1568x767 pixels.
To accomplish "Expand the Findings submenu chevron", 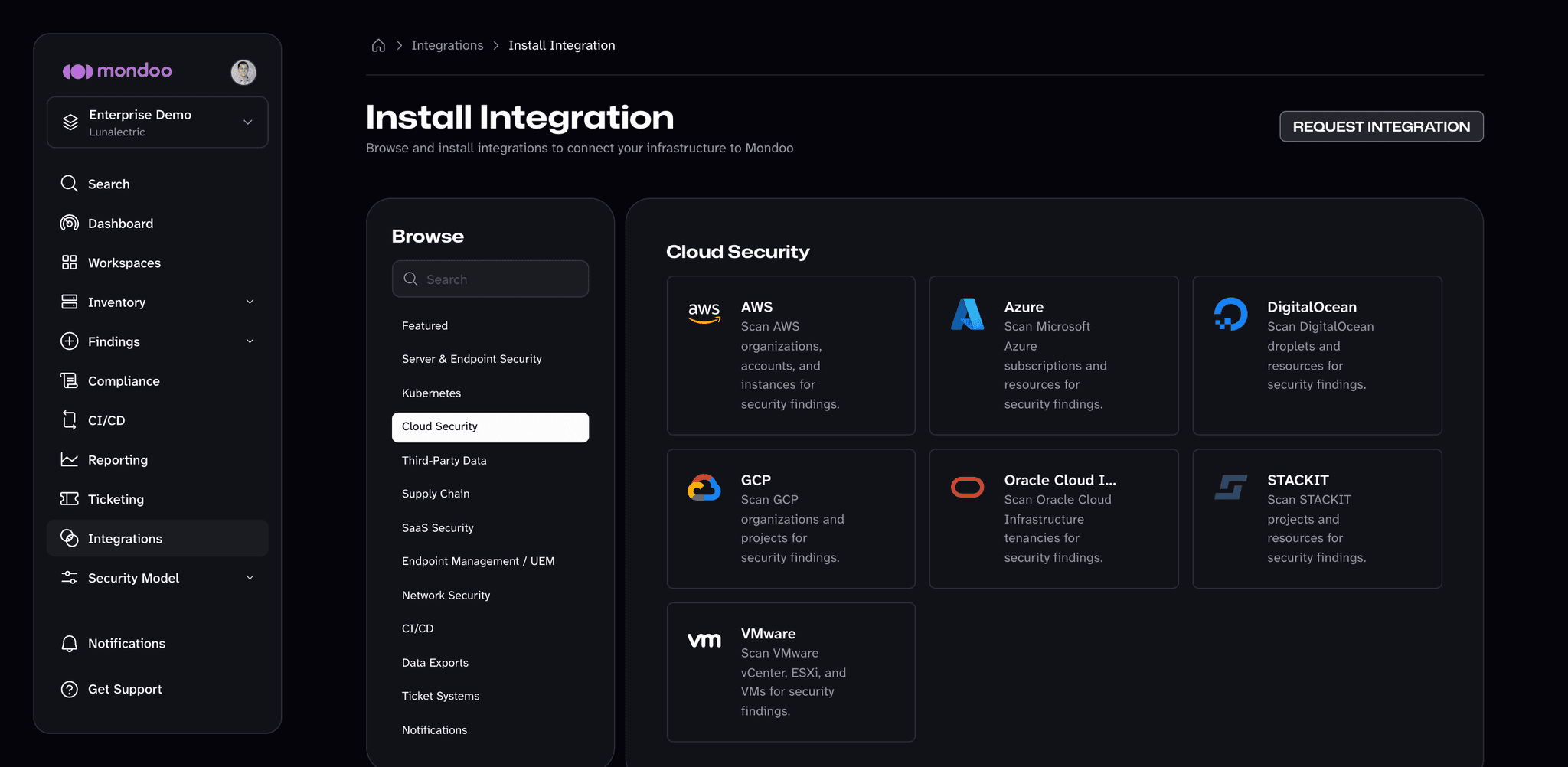I will pos(250,341).
